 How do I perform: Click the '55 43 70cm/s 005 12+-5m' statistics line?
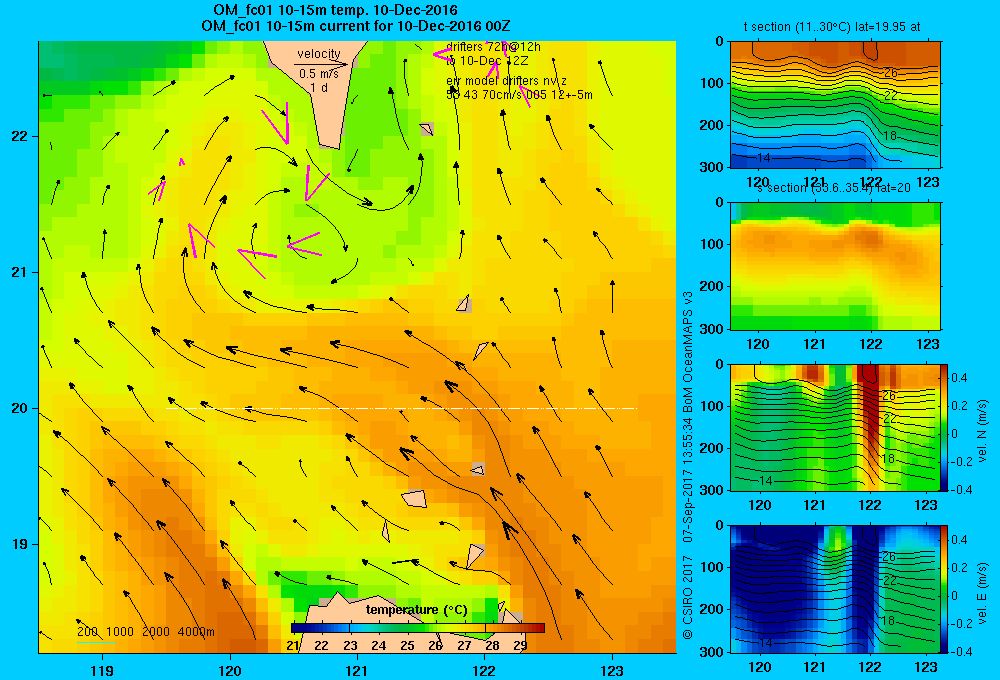click(519, 95)
